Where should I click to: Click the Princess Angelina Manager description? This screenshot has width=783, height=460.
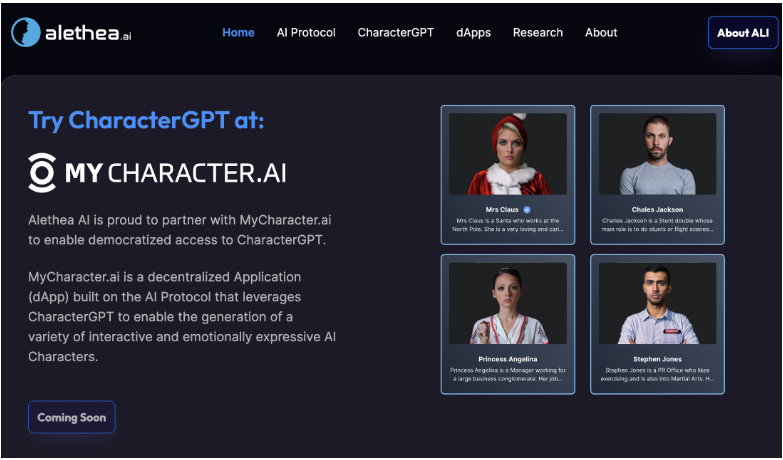508,375
